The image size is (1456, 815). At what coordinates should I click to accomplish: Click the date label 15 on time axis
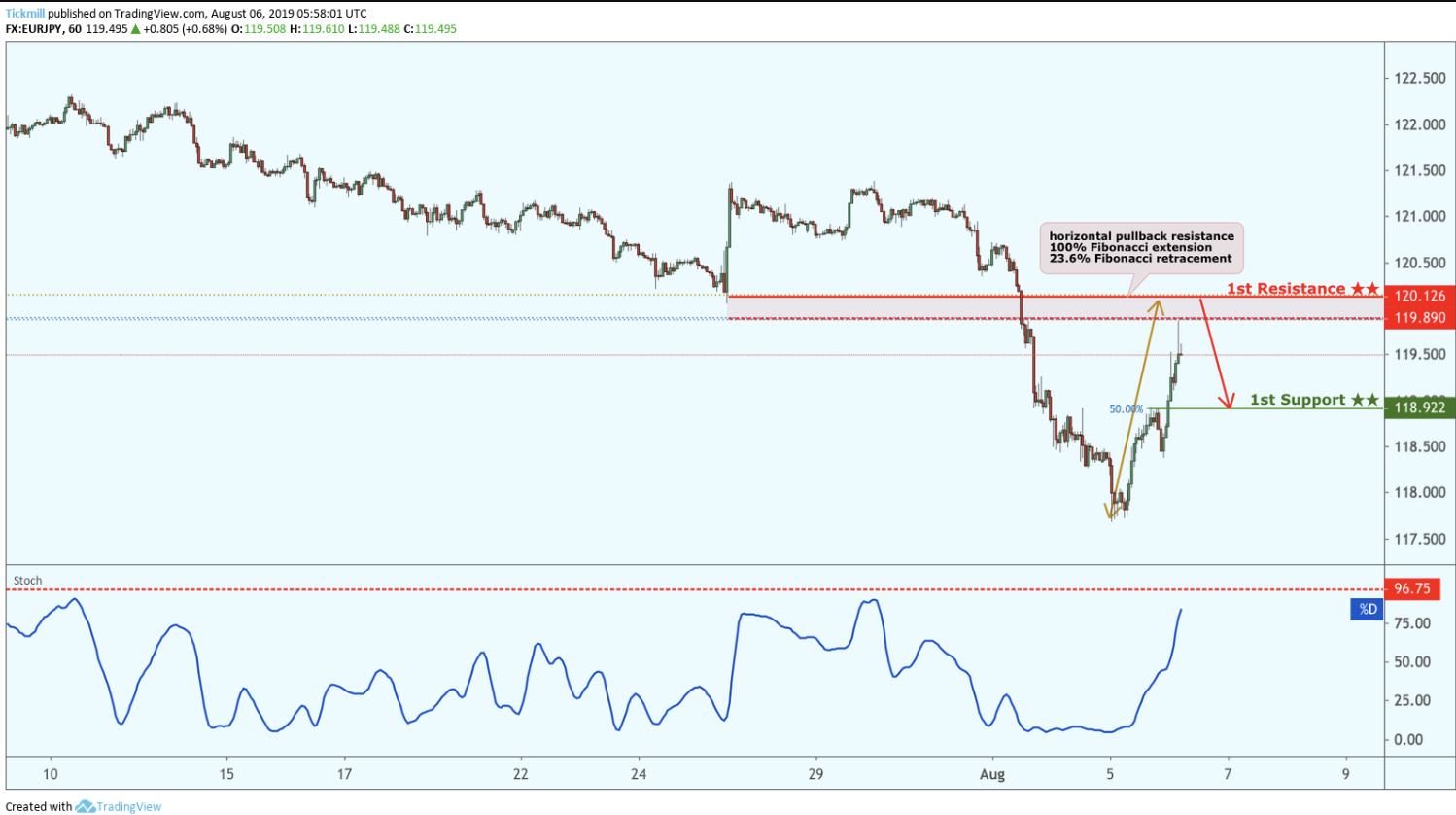(x=226, y=774)
